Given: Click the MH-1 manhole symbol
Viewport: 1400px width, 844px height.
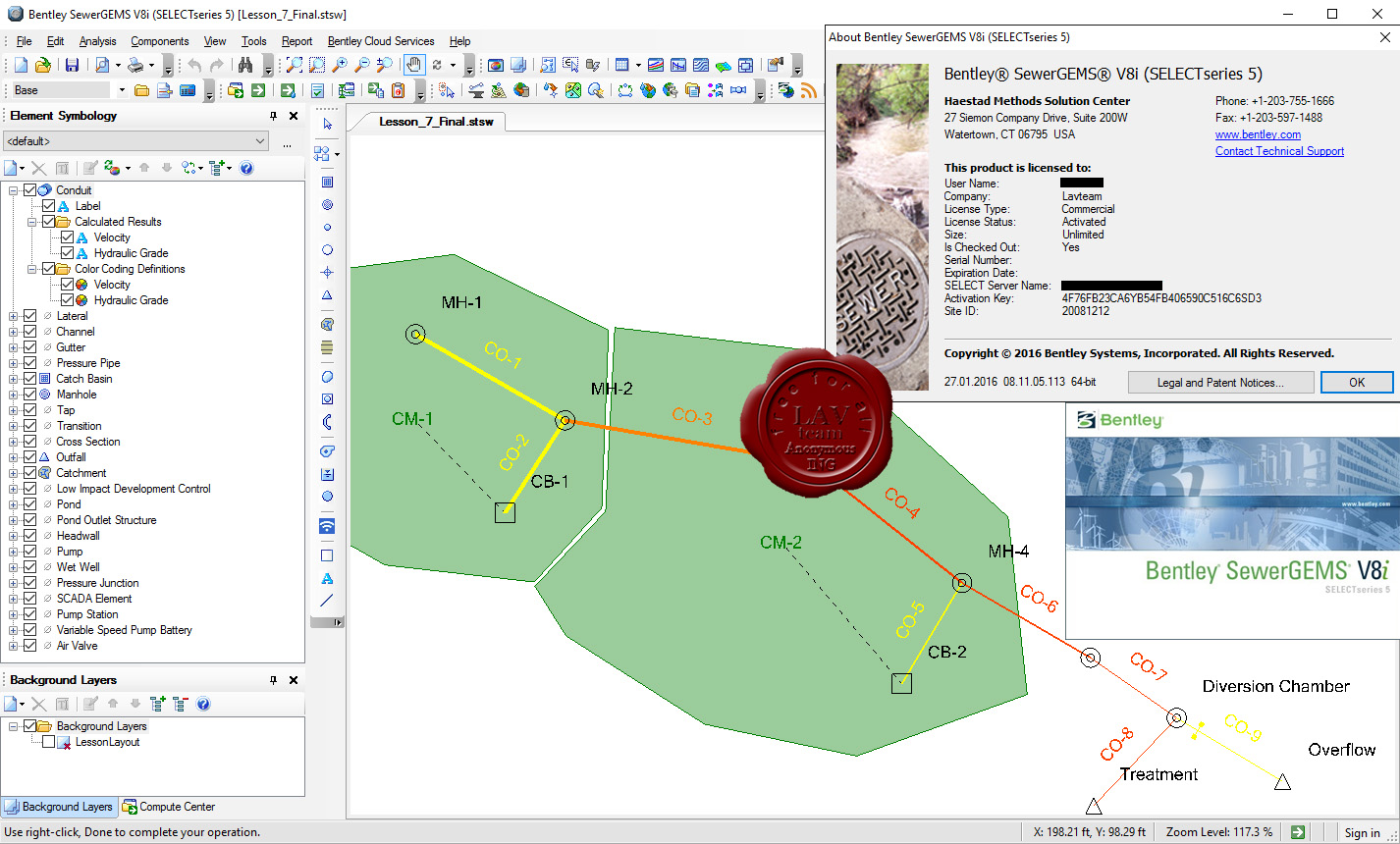Looking at the screenshot, I should click(415, 335).
